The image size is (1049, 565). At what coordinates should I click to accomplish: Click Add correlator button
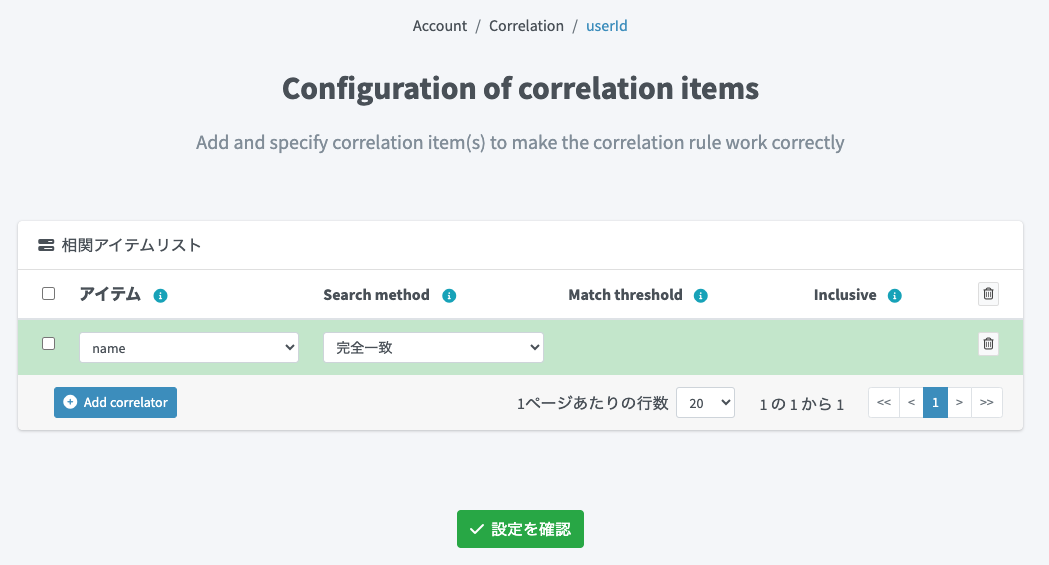(115, 402)
